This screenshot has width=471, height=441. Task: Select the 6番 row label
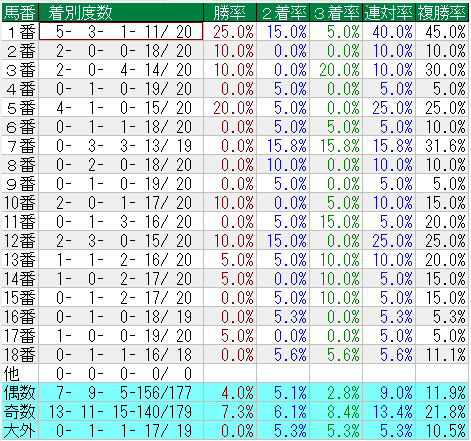click(x=20, y=127)
